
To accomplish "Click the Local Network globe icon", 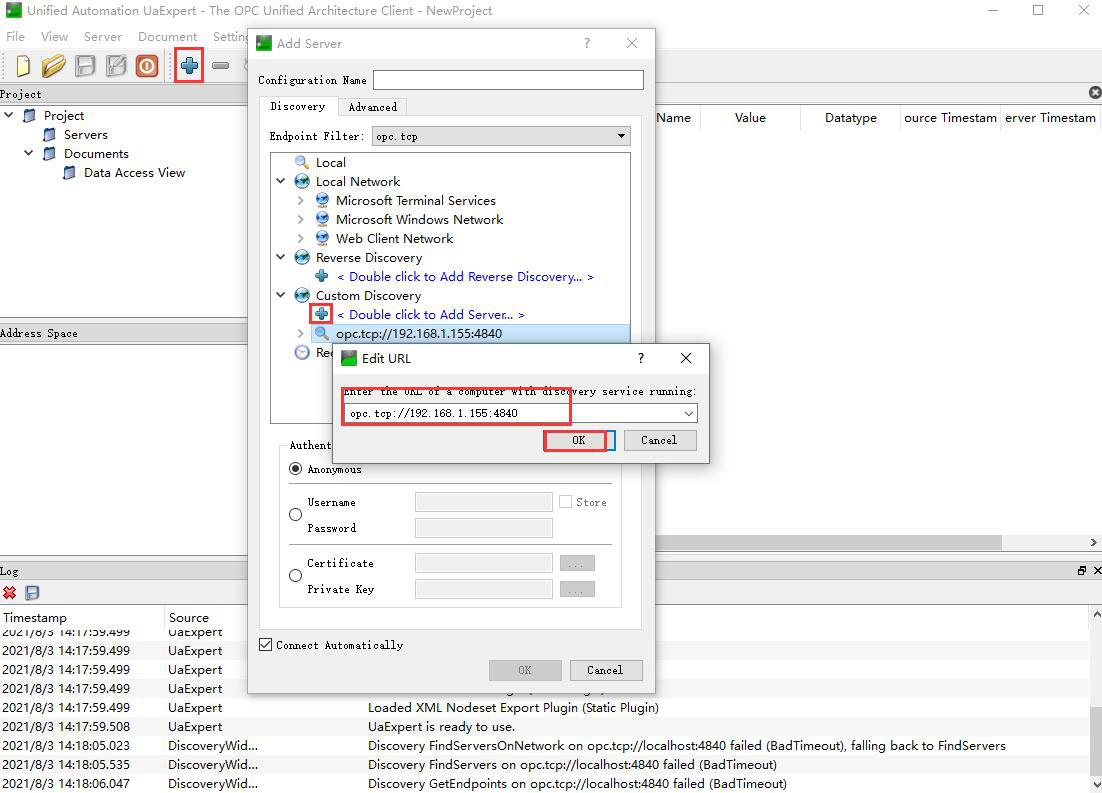I will point(302,181).
